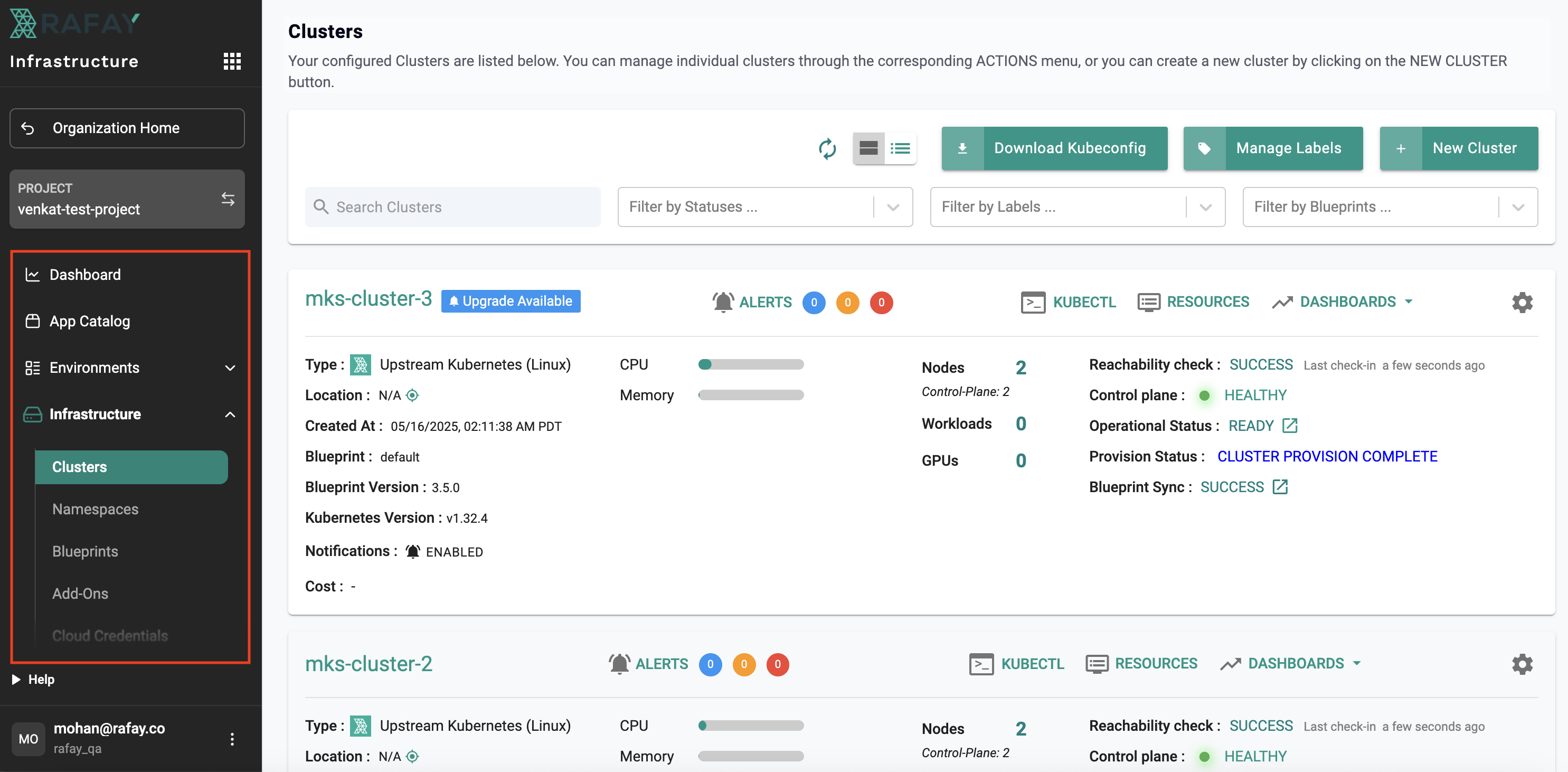Open mks-cluster-2 cluster link
The width and height of the screenshot is (1568, 772).
tap(369, 664)
